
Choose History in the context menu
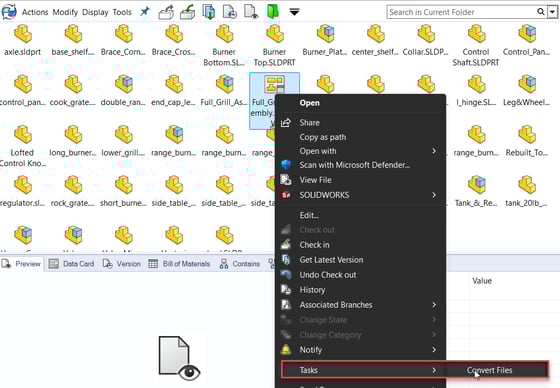(361, 290)
